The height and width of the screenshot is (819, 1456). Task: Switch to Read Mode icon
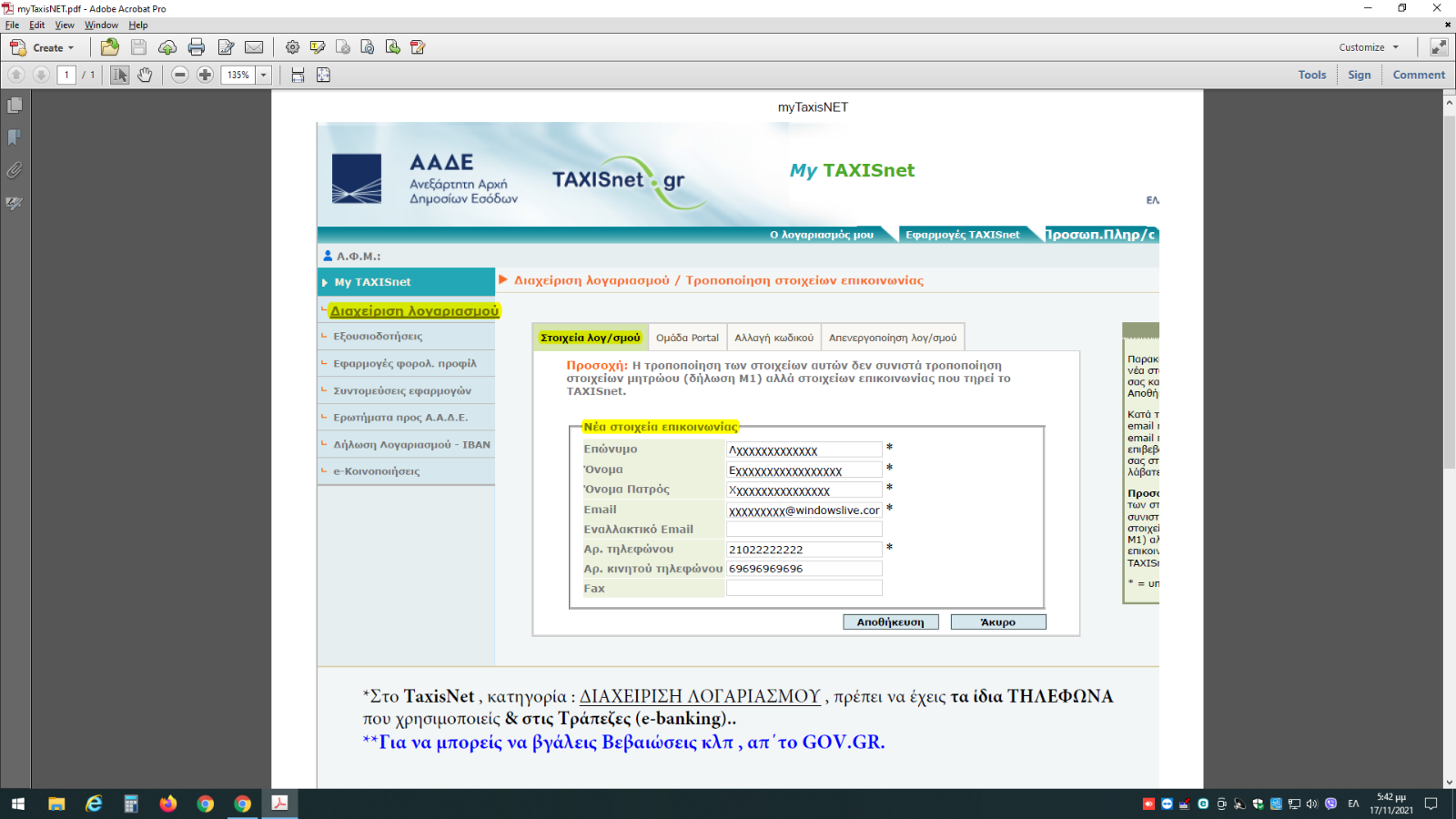tap(1439, 47)
